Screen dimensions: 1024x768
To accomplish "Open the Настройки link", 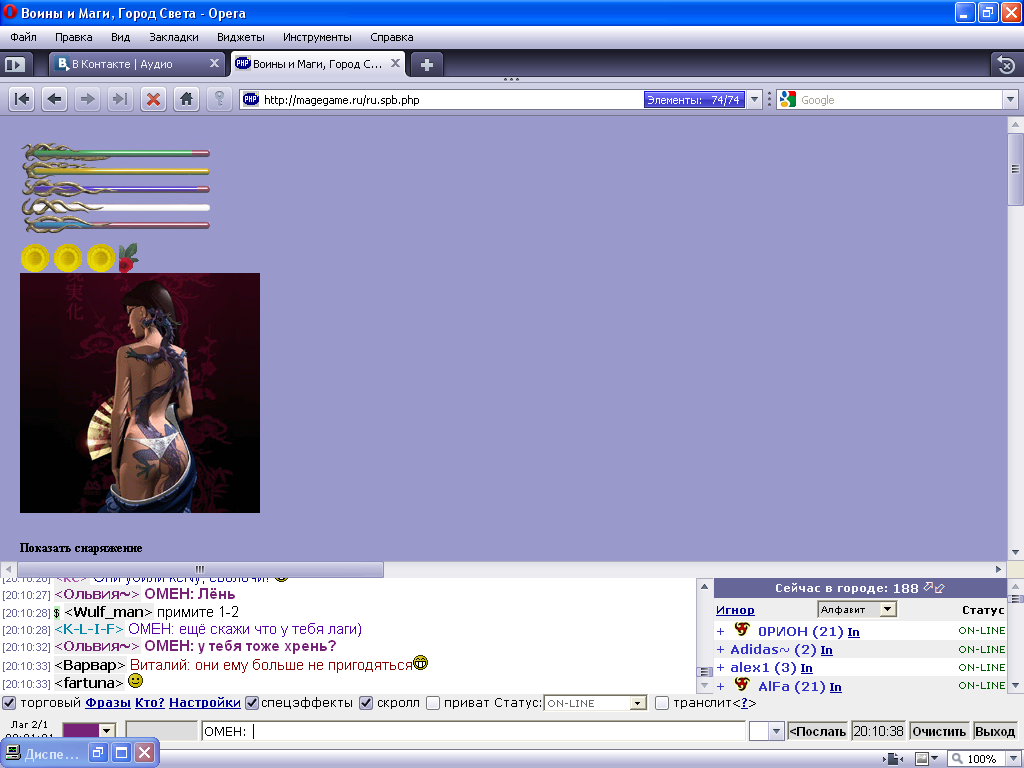I will click(x=204, y=703).
